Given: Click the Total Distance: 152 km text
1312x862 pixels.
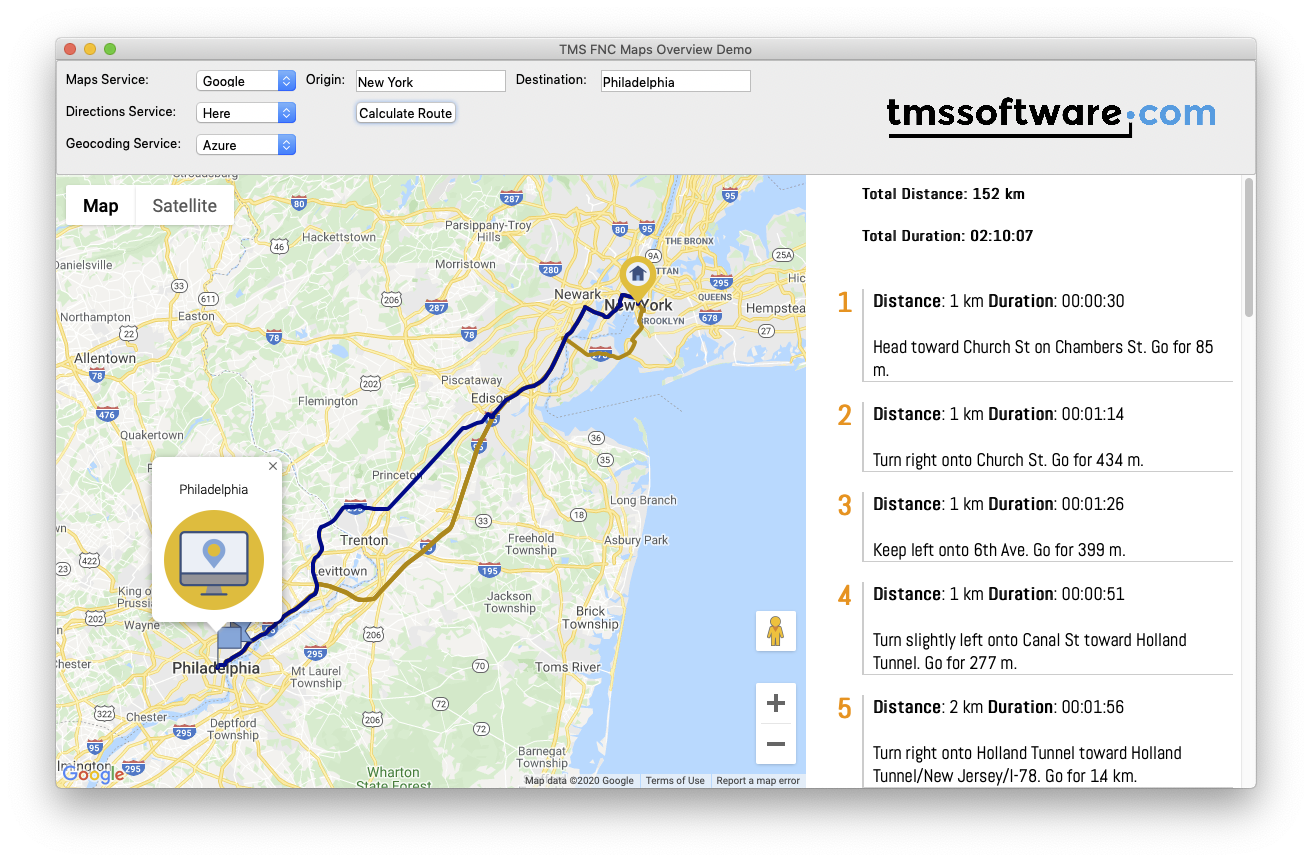Looking at the screenshot, I should point(943,194).
